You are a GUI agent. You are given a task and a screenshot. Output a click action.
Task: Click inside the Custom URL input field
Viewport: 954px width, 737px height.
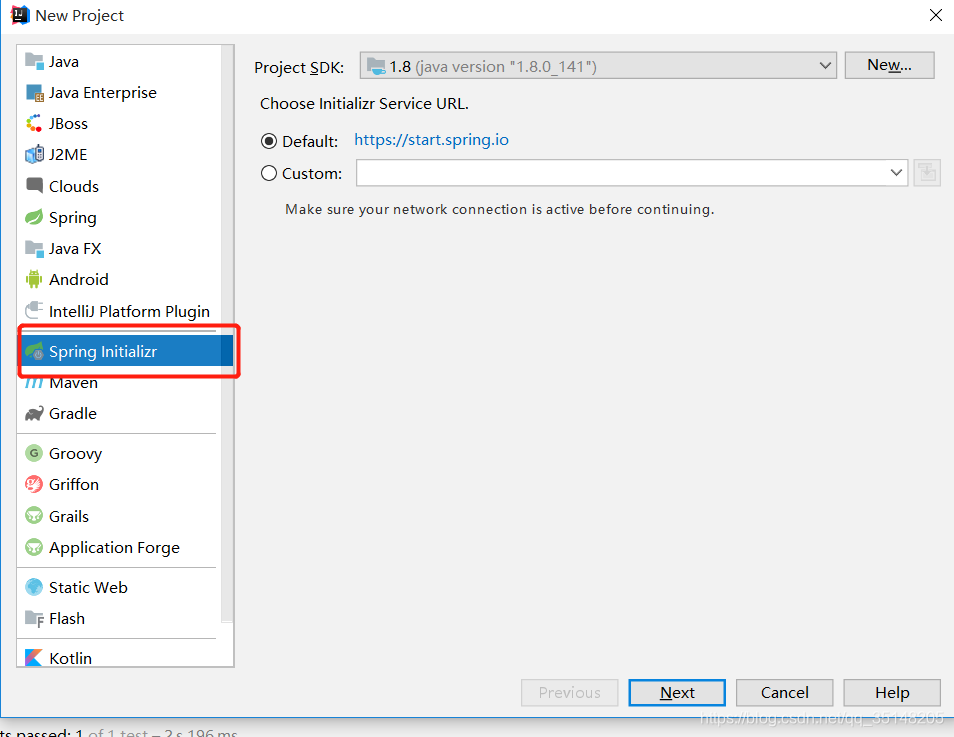[x=621, y=173]
